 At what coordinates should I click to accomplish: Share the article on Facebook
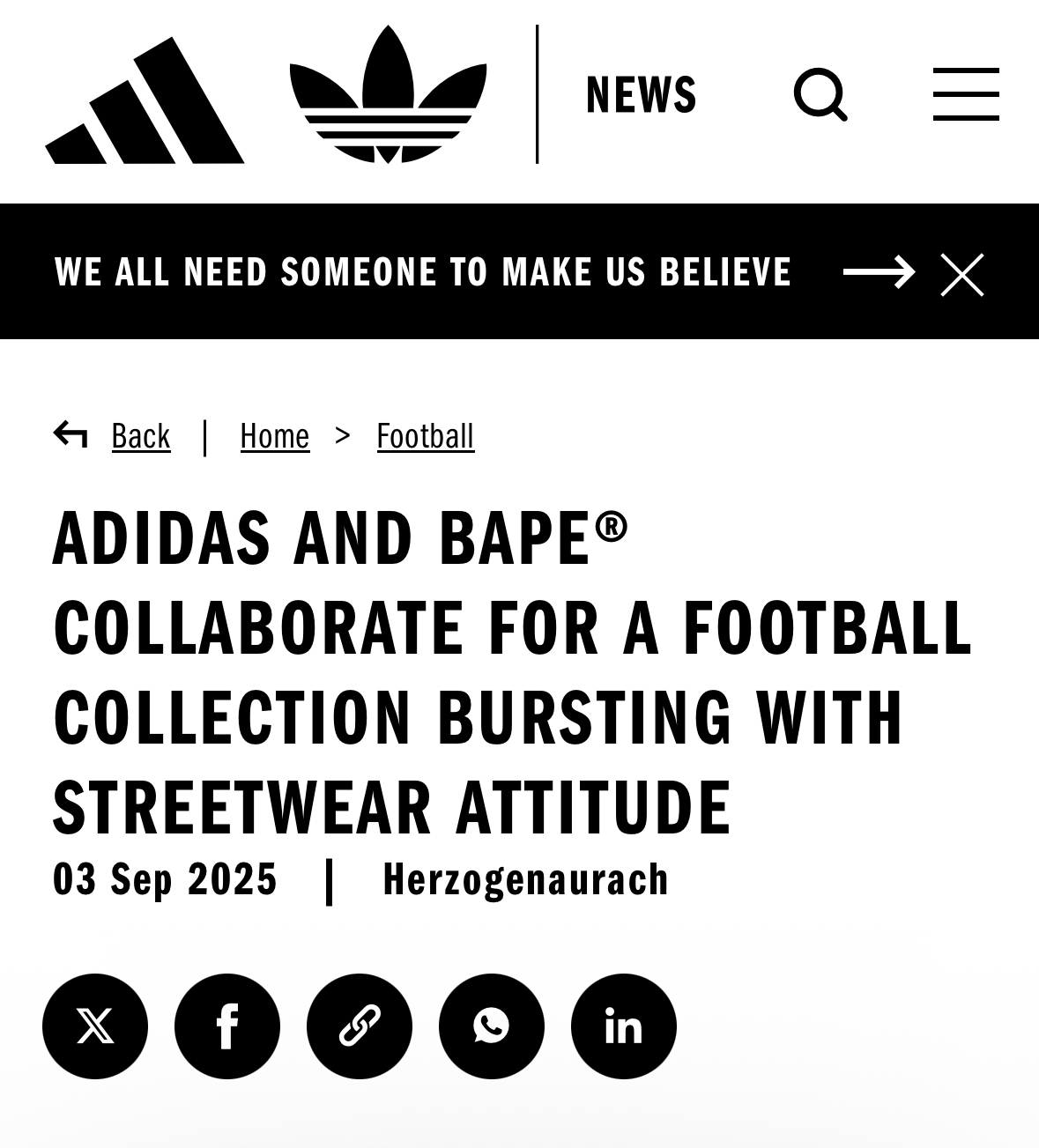(x=227, y=1026)
